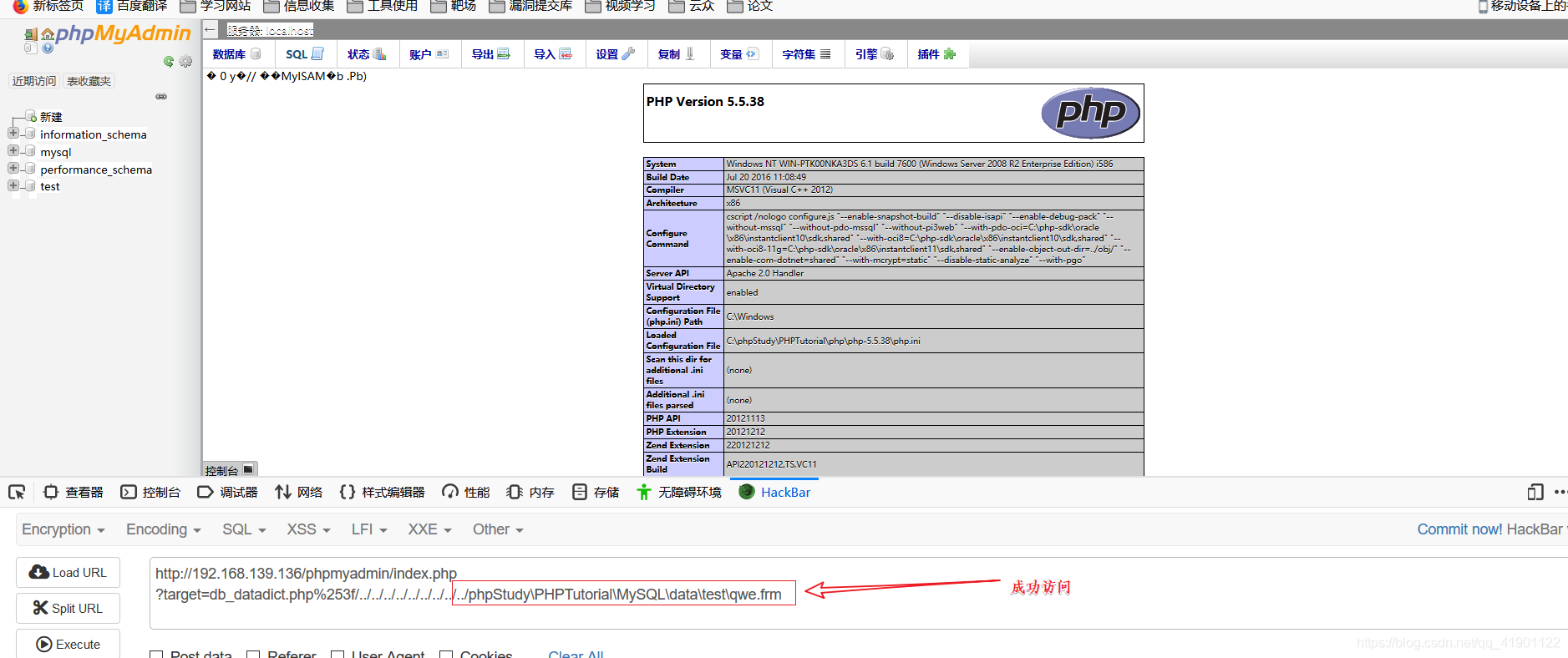1568x658 pixels.
Task: Expand the mysql database node
Action: 13,151
